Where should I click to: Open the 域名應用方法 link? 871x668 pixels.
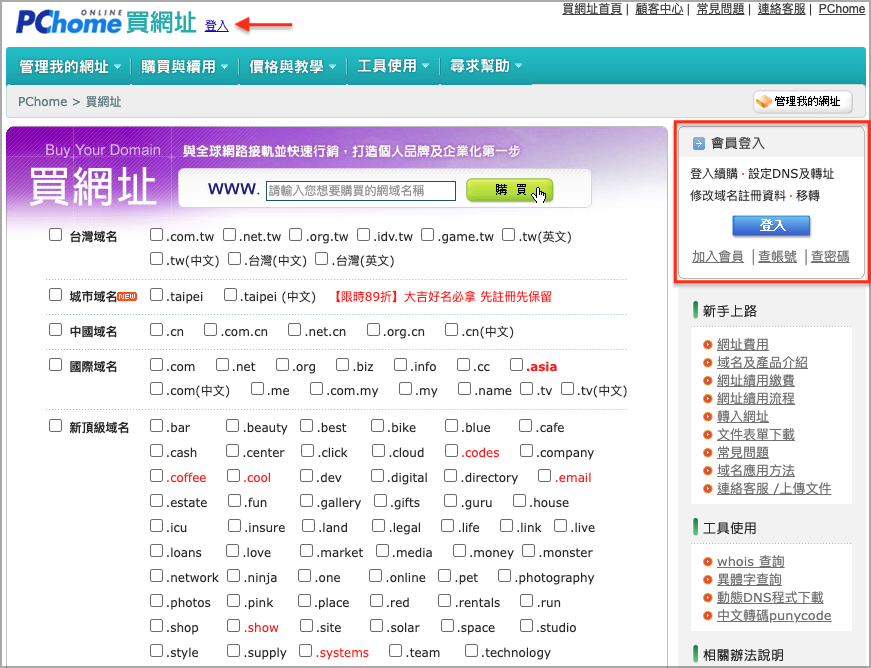[x=755, y=470]
